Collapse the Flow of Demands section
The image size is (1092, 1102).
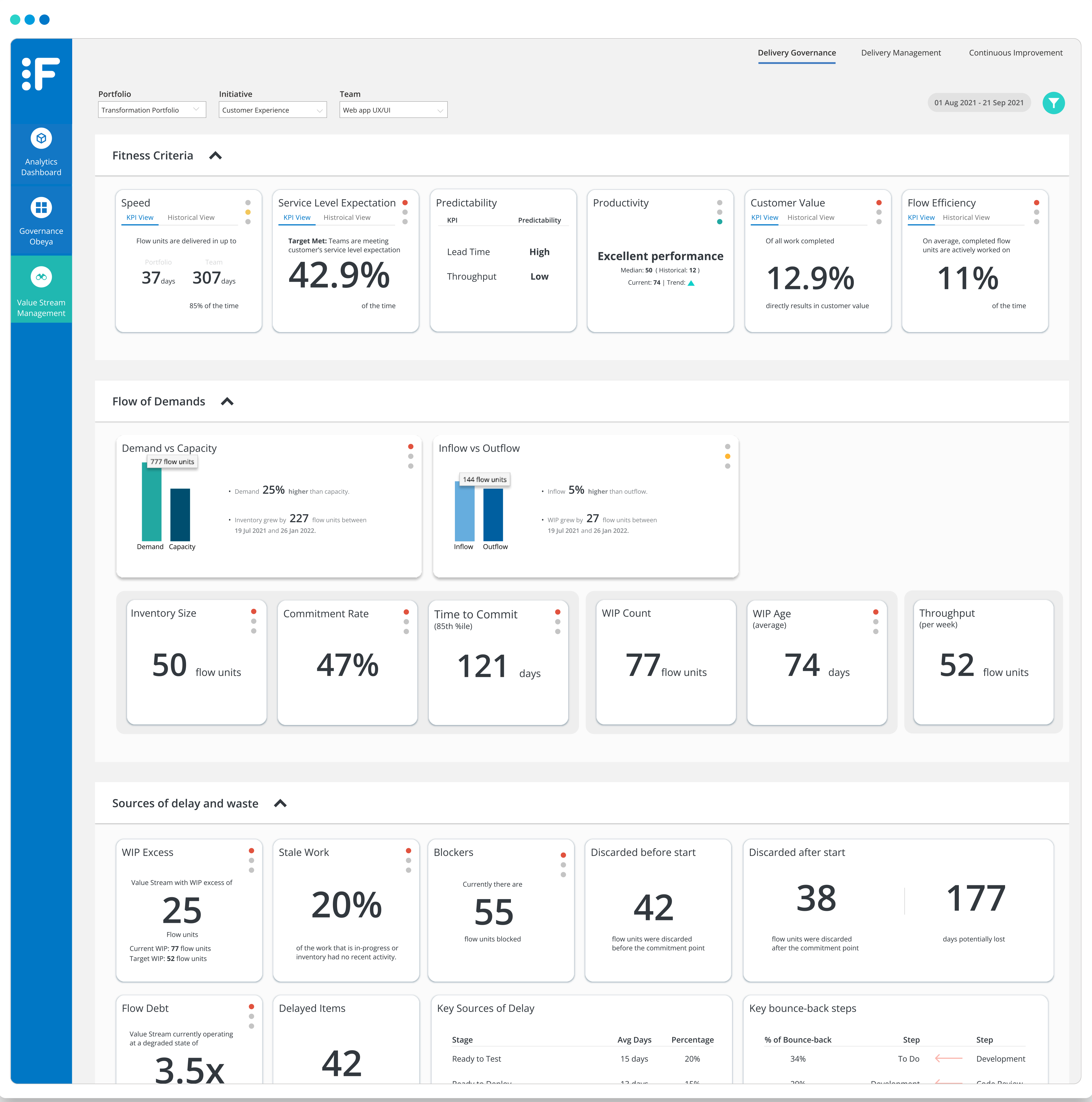click(x=226, y=401)
